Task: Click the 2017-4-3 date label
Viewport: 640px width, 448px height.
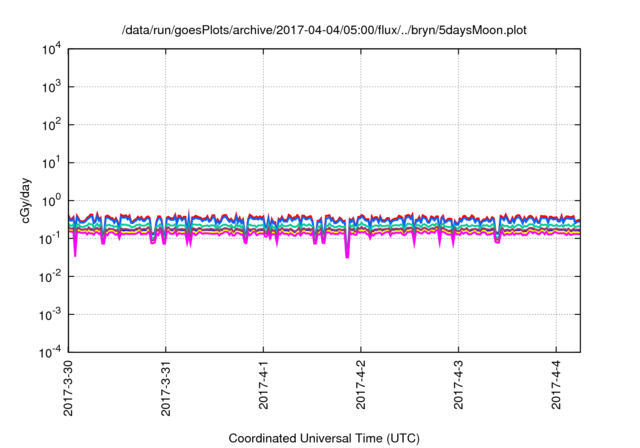Action: tap(458, 385)
